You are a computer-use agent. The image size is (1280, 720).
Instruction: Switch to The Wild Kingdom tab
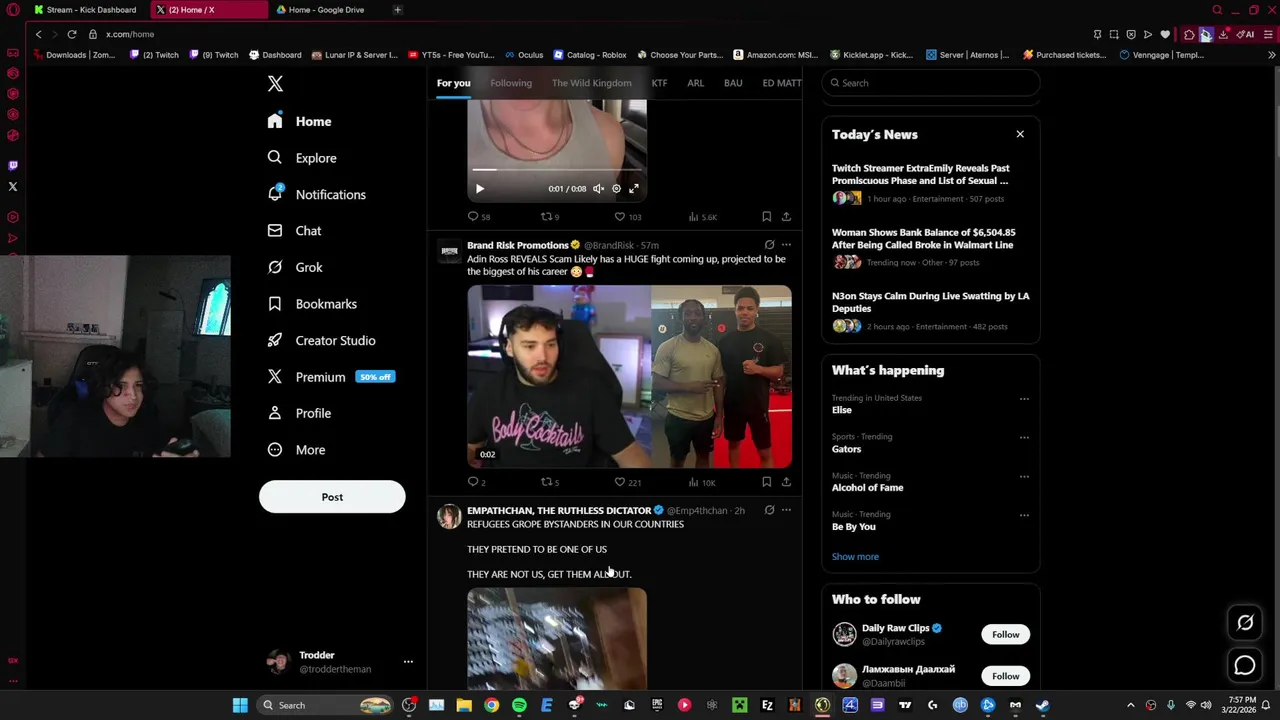[592, 83]
